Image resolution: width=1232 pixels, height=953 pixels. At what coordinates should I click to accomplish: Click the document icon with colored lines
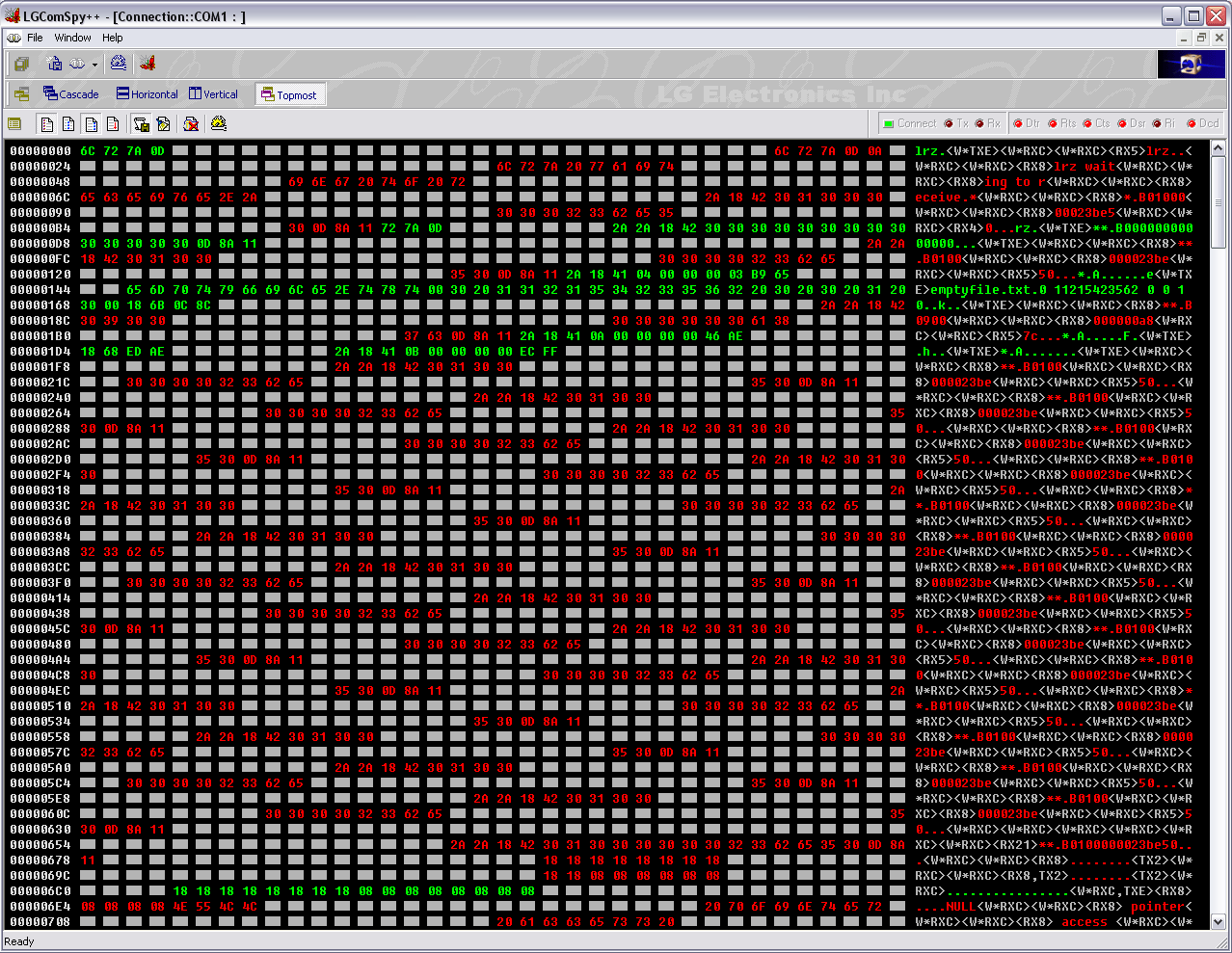[46, 123]
